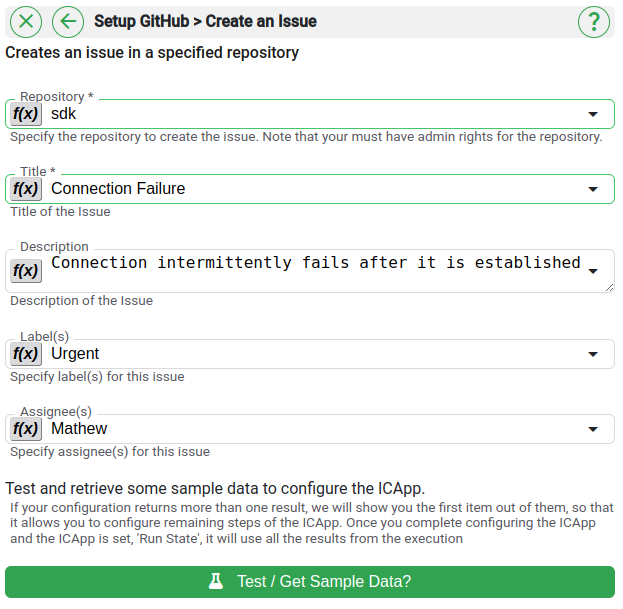
Task: Expand the Label(s) dropdown arrow
Action: coord(593,354)
